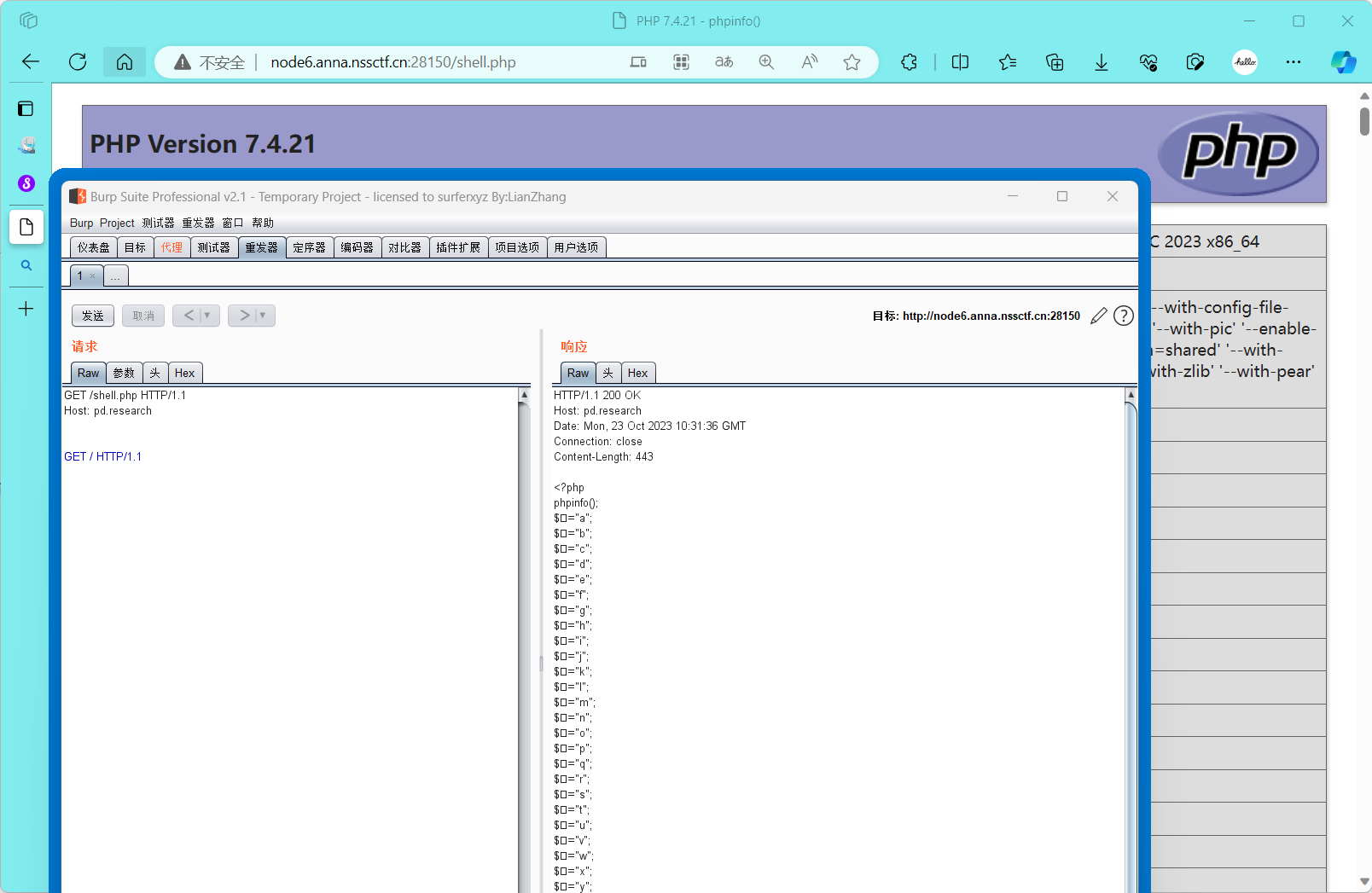Close repeater tab 1

point(93,275)
